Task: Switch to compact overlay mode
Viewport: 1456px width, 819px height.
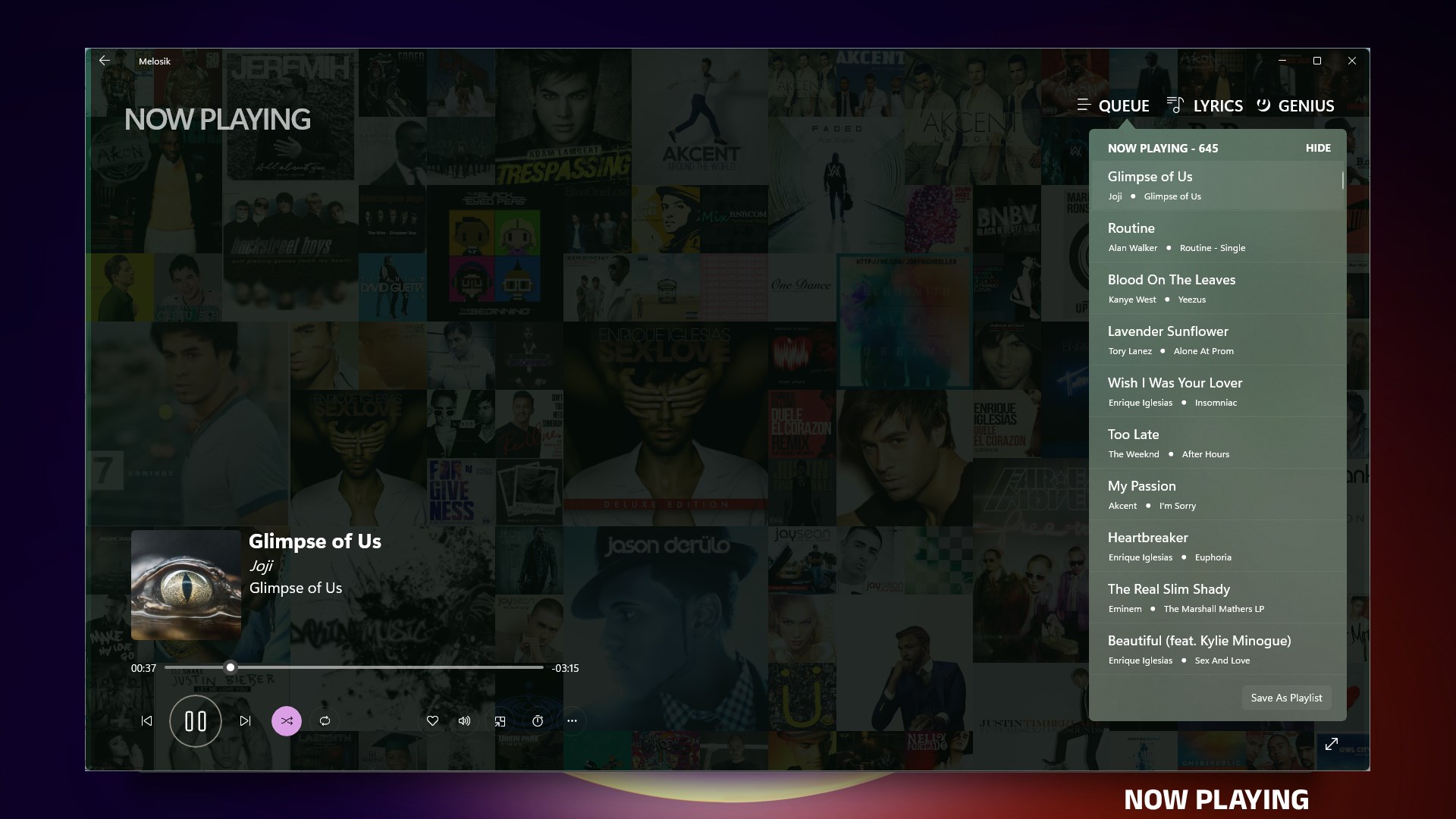Action: pos(500,721)
